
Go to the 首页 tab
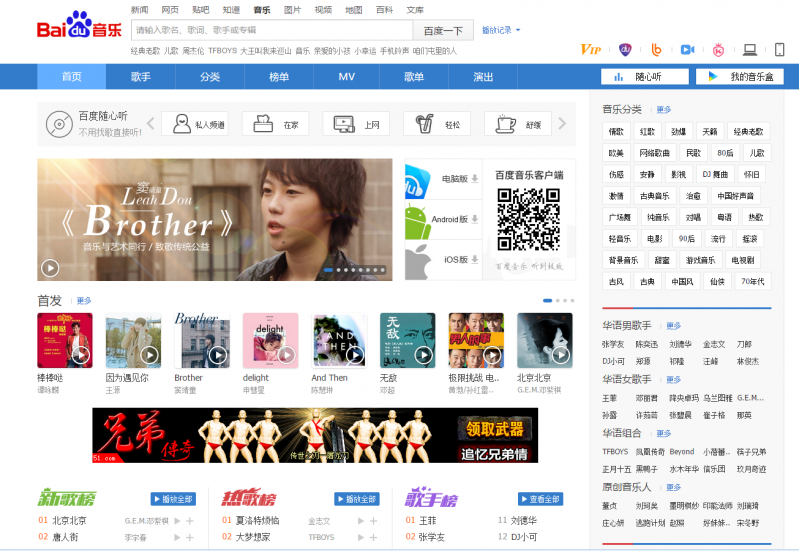71,76
